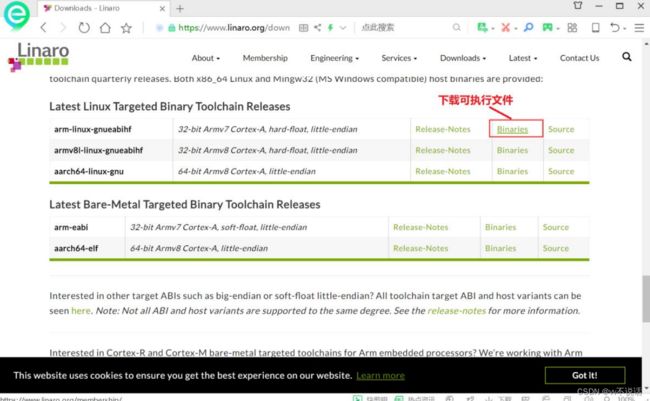Screen dimensions: 650x401
Task: Click the page vertical scrollbar thumb
Action: coord(646,299)
